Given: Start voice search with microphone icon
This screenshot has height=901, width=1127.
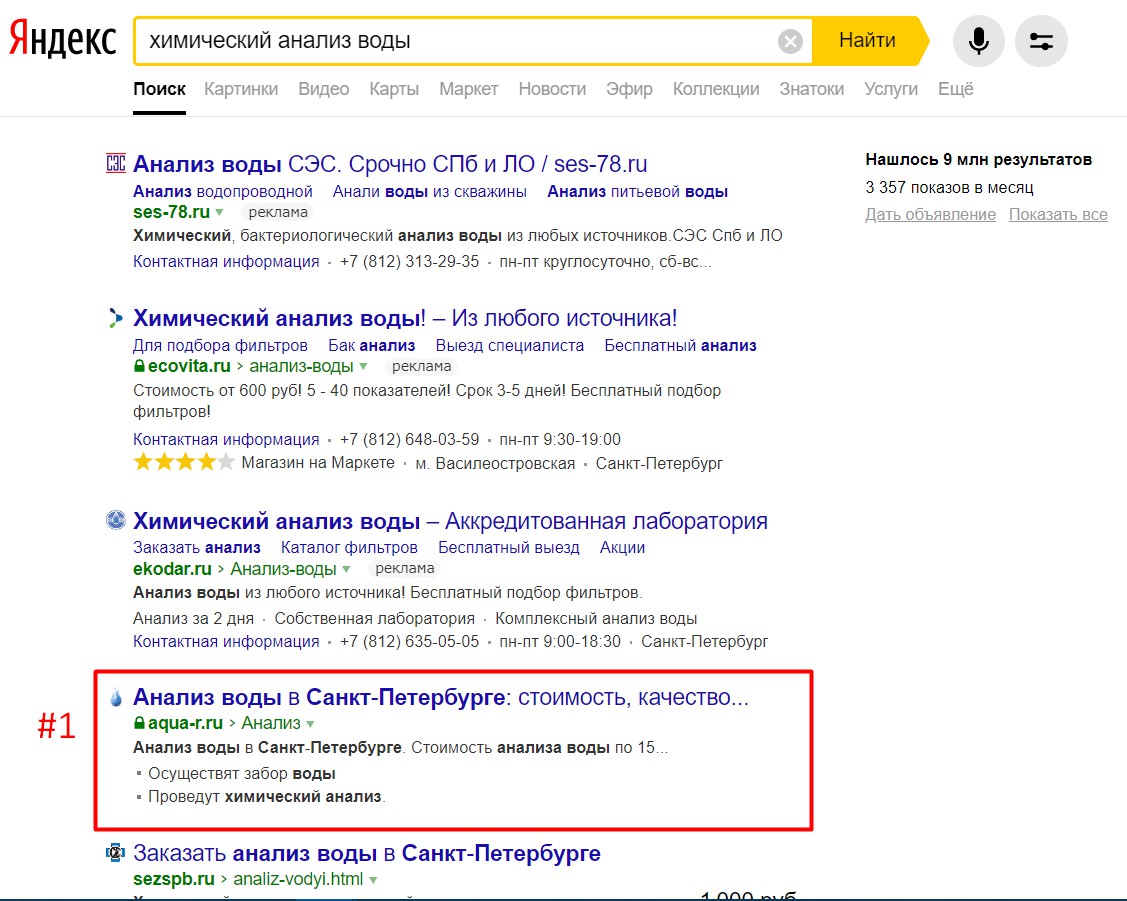Looking at the screenshot, I should (978, 41).
